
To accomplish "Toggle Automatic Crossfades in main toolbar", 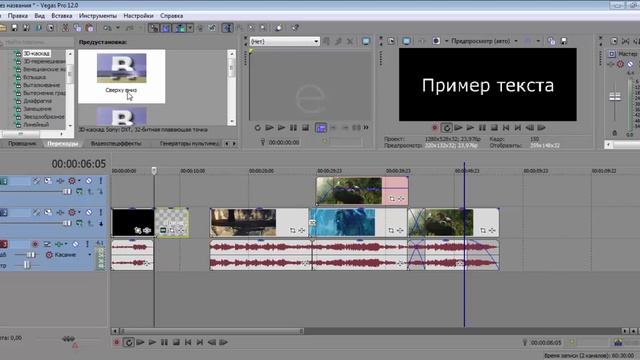I will point(166,28).
